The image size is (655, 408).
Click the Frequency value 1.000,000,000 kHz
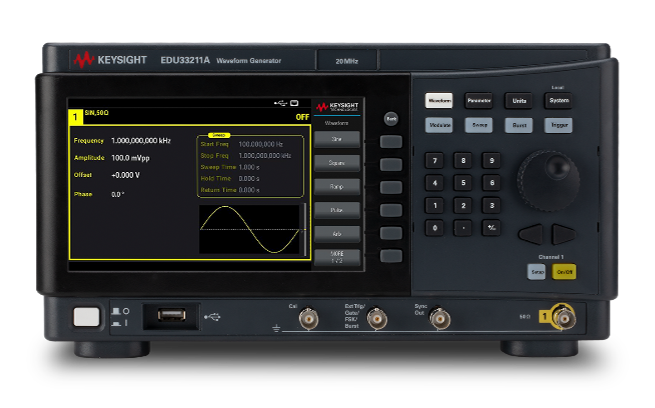(141, 141)
